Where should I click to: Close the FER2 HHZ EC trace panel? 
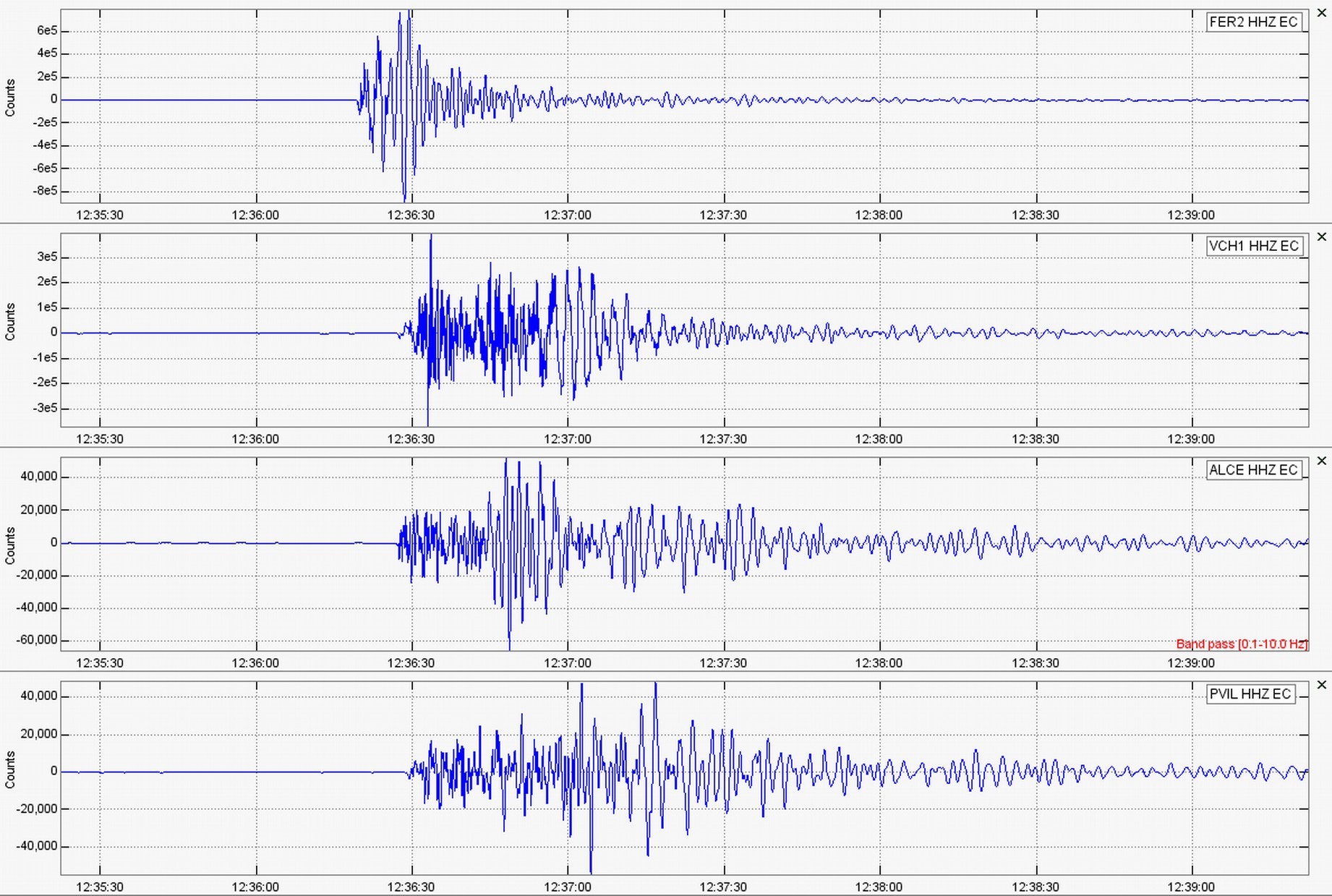1322,13
